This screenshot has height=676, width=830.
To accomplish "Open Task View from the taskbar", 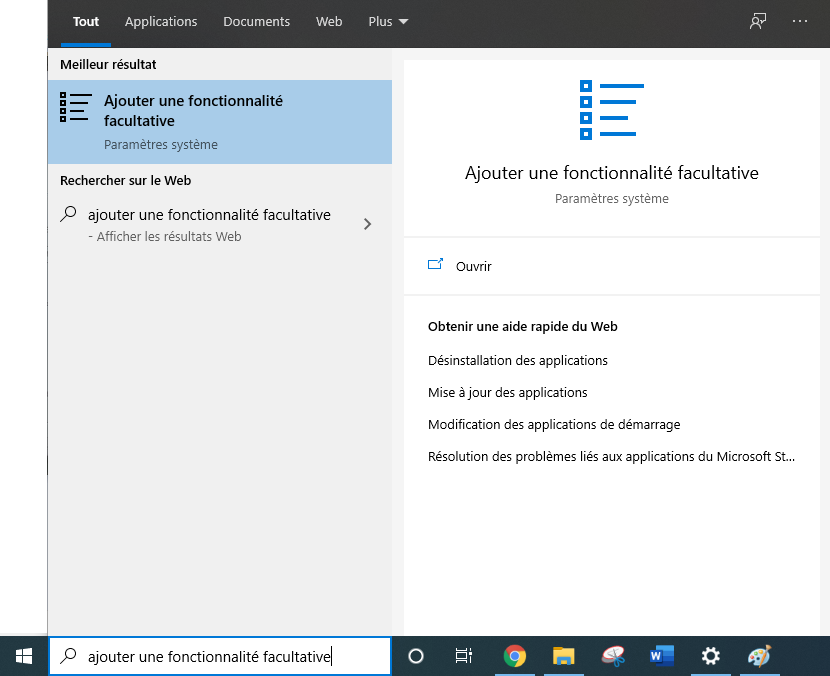I will coord(463,656).
